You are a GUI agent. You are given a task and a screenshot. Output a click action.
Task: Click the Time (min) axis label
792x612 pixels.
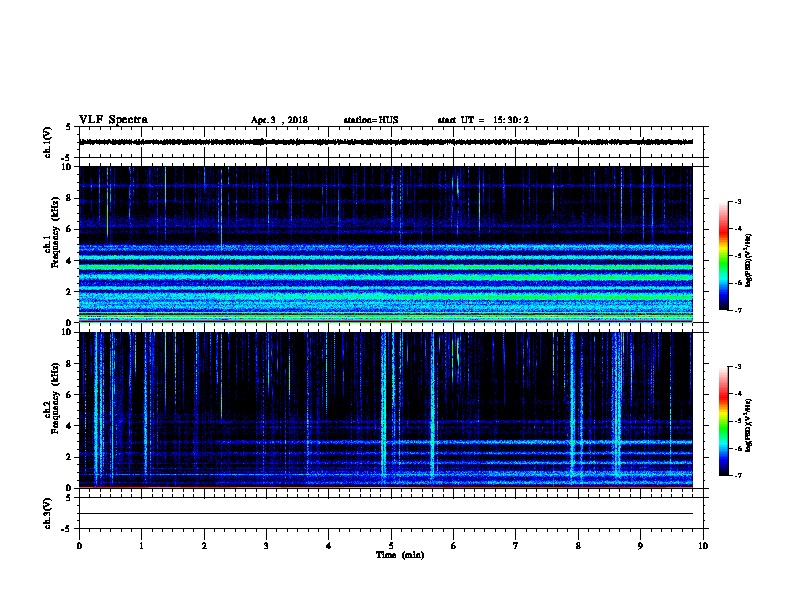[x=400, y=555]
